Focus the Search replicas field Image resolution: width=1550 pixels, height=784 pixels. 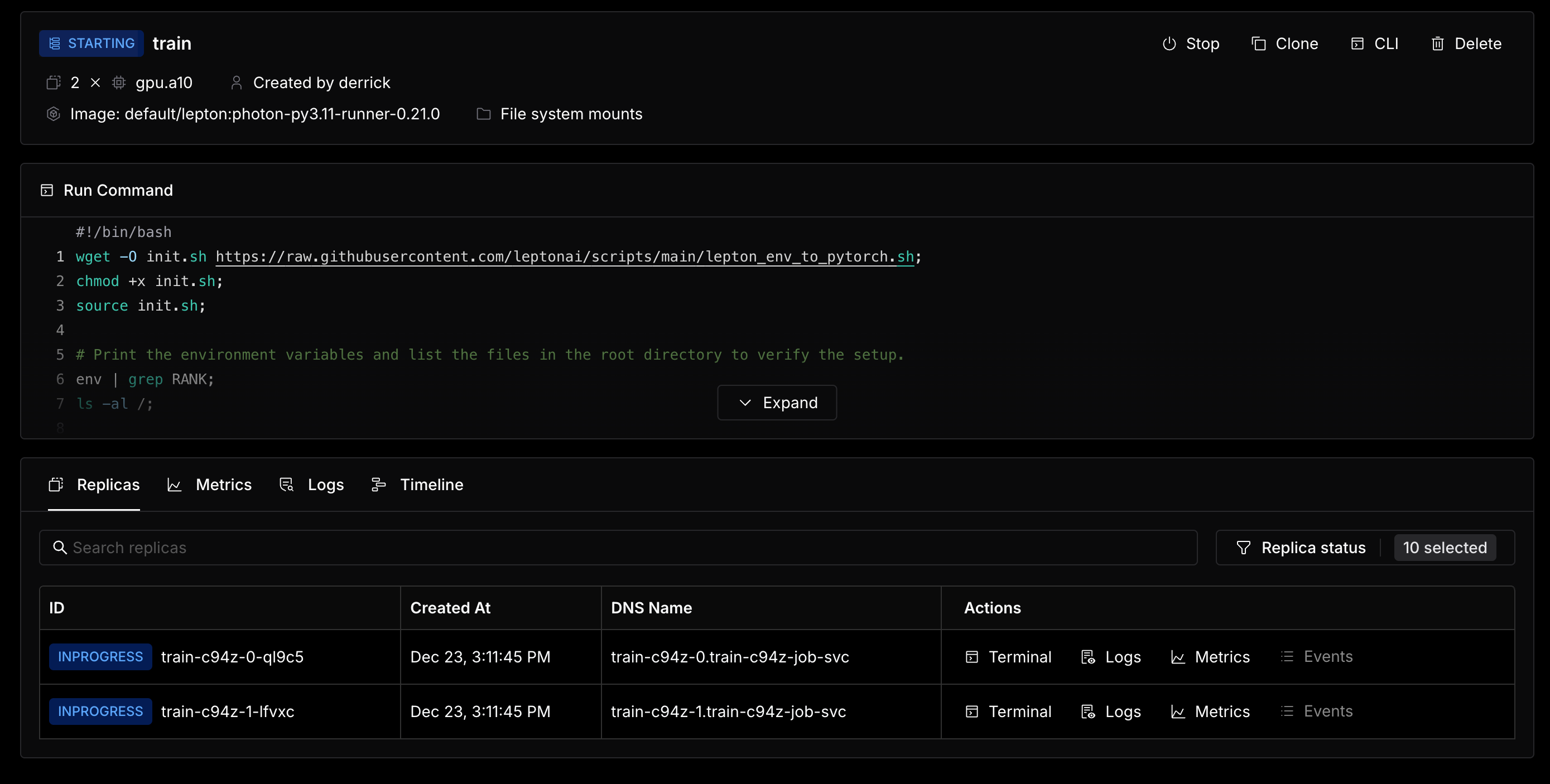click(x=618, y=548)
